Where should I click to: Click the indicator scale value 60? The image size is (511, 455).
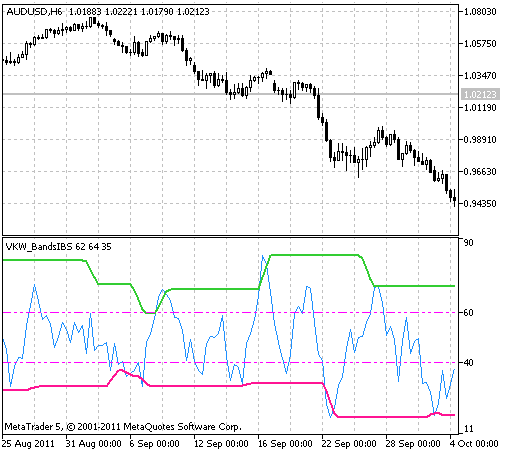(x=468, y=313)
